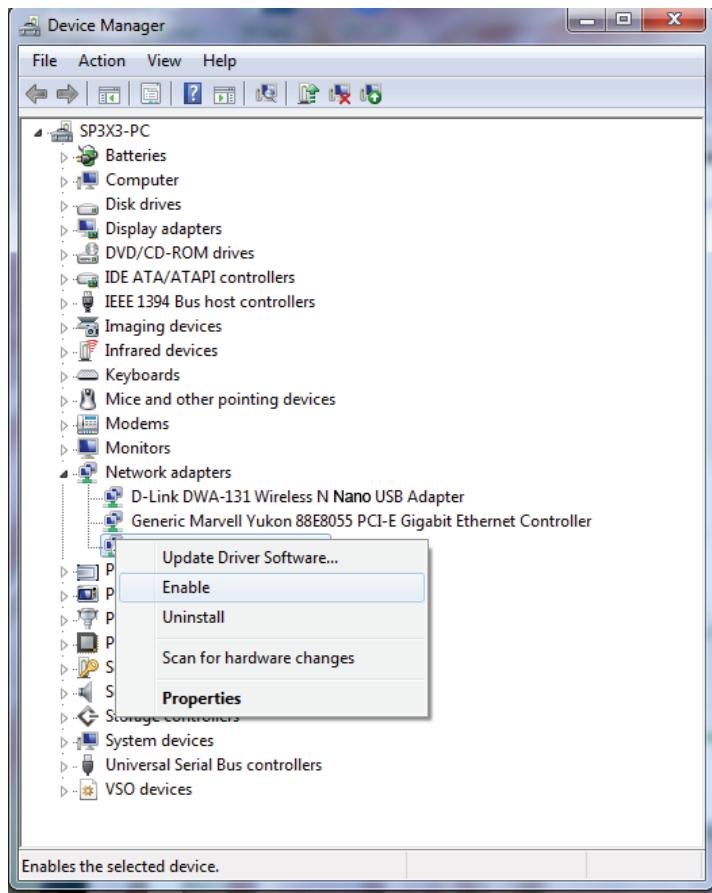The image size is (712, 893).
Task: Expand IEEE 1394 Bus host controllers
Action: (x=64, y=303)
